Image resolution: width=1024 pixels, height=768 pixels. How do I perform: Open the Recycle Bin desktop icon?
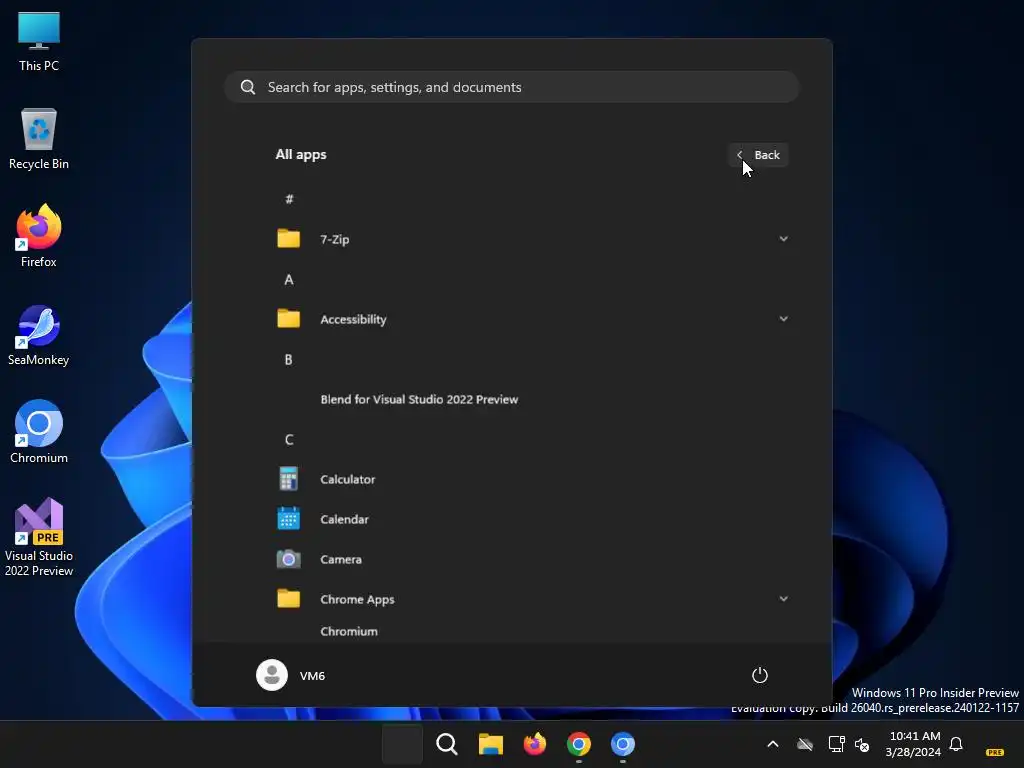tap(39, 139)
